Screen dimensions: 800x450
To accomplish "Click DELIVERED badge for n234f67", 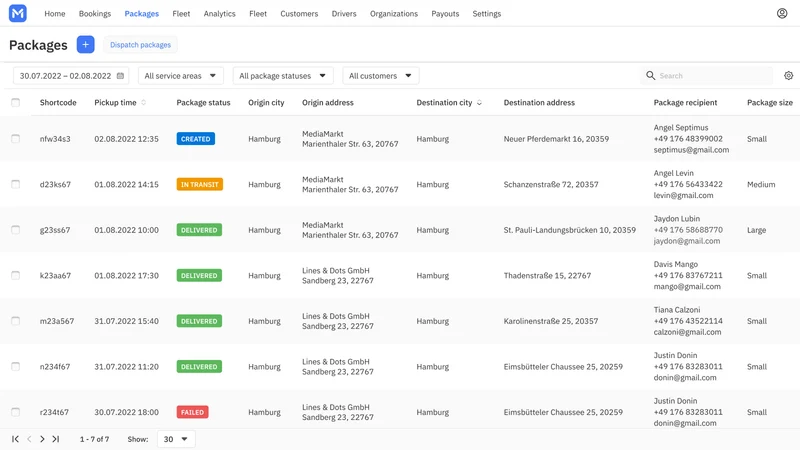I will click(x=199, y=367).
